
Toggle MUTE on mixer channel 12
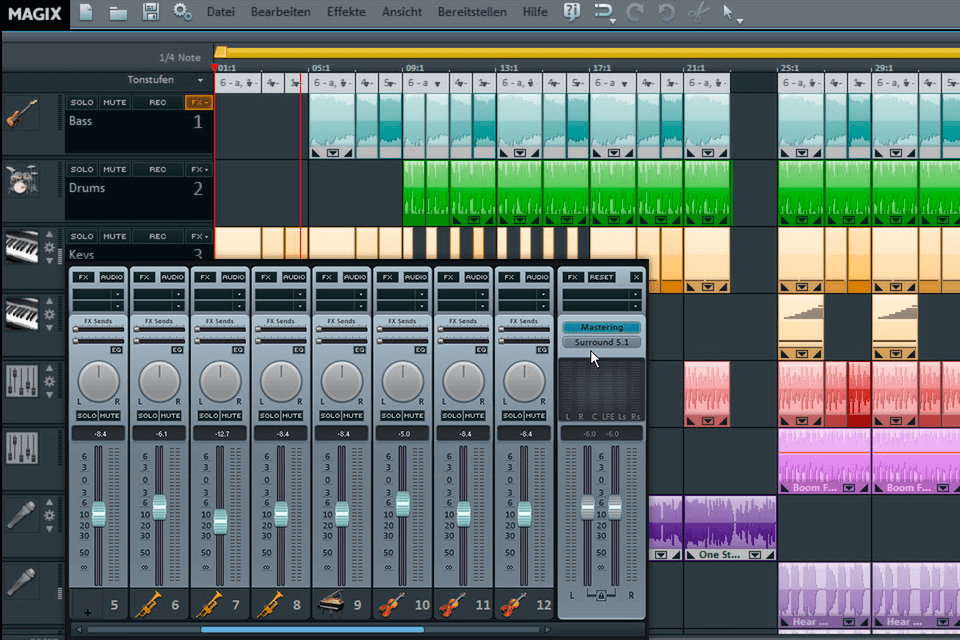(x=534, y=415)
